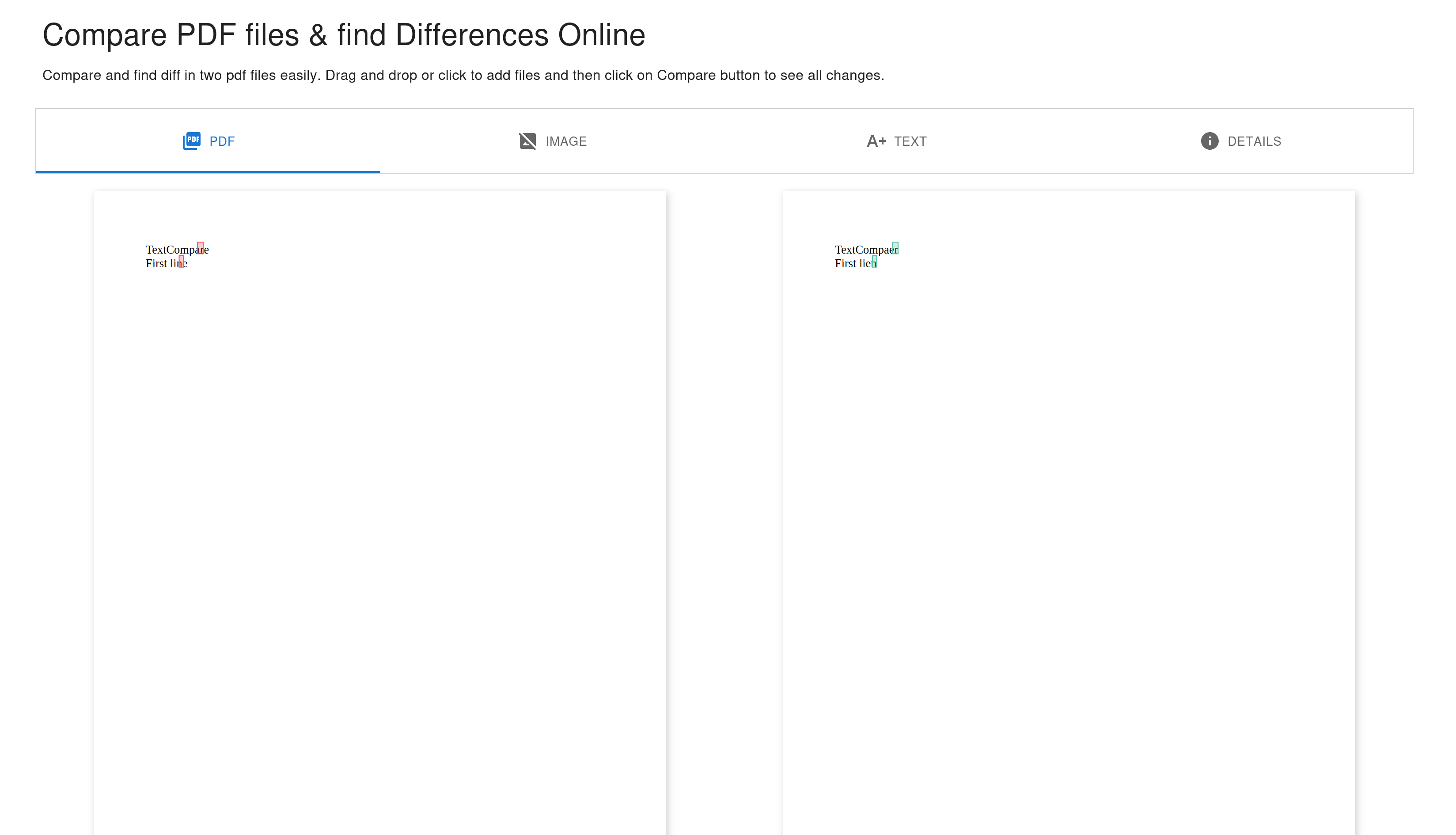Click the instructions text under the heading
The width and height of the screenshot is (1456, 835).
pyautogui.click(x=463, y=75)
